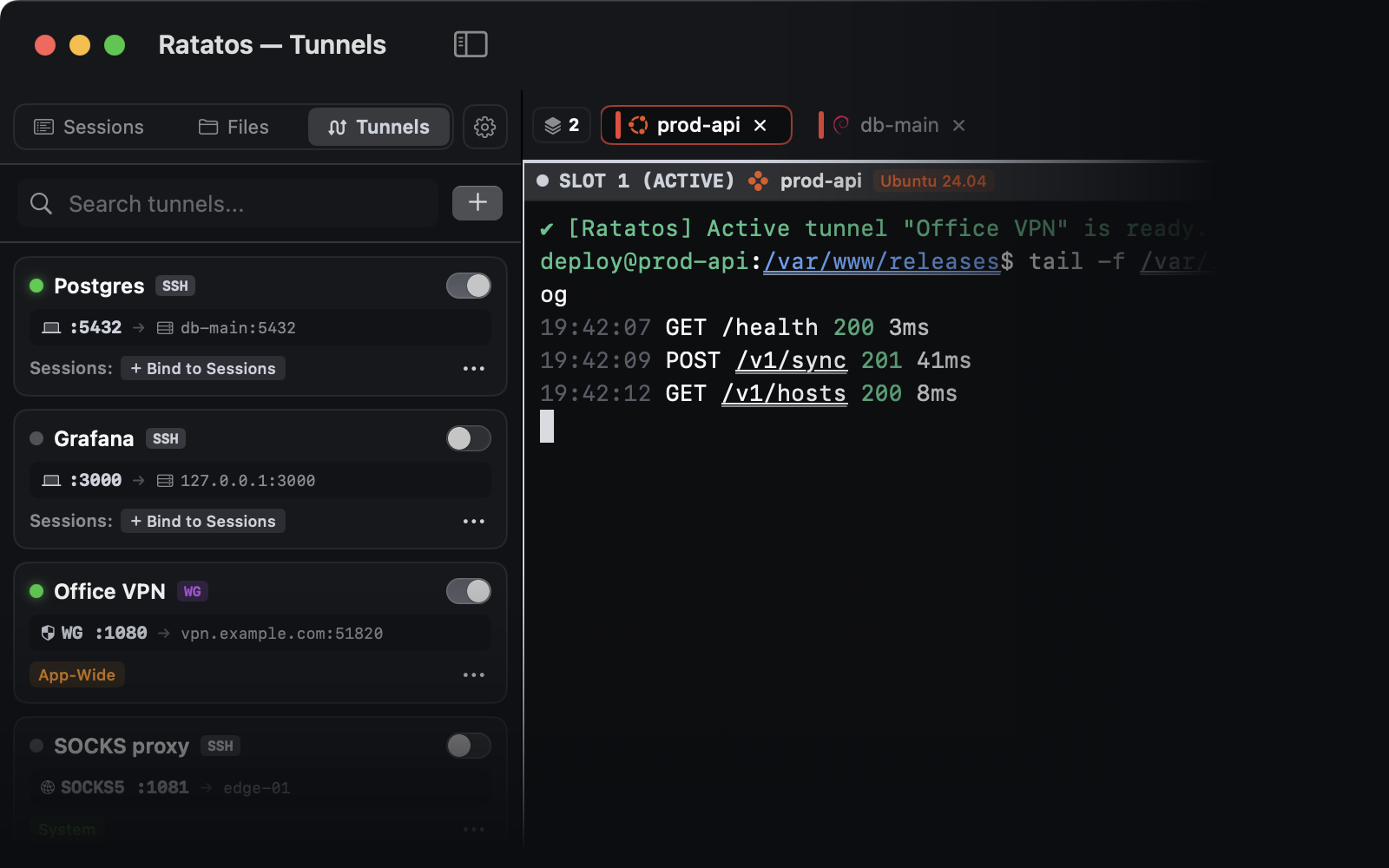Focus the Search tunnels field
1389x868 pixels.
tap(227, 204)
